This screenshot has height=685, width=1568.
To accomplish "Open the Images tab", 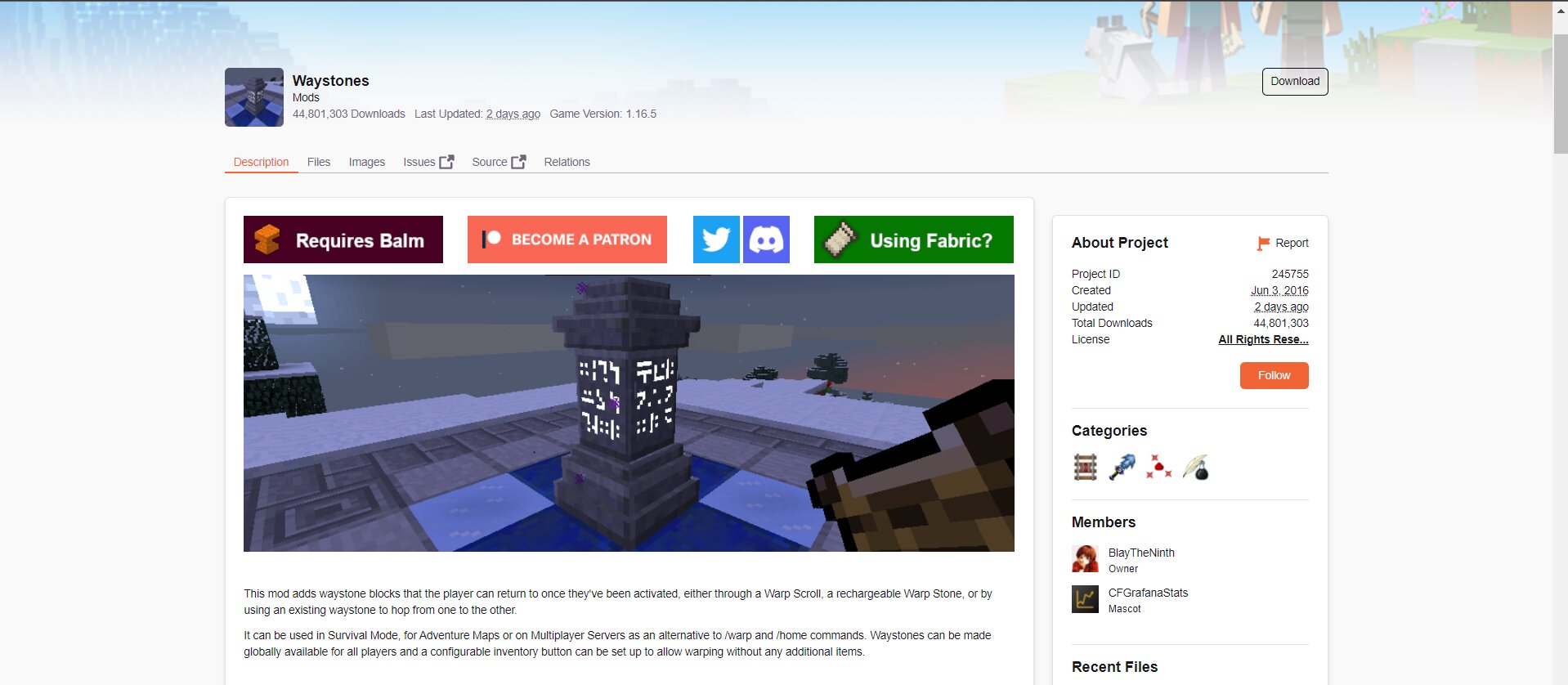I will coord(367,162).
